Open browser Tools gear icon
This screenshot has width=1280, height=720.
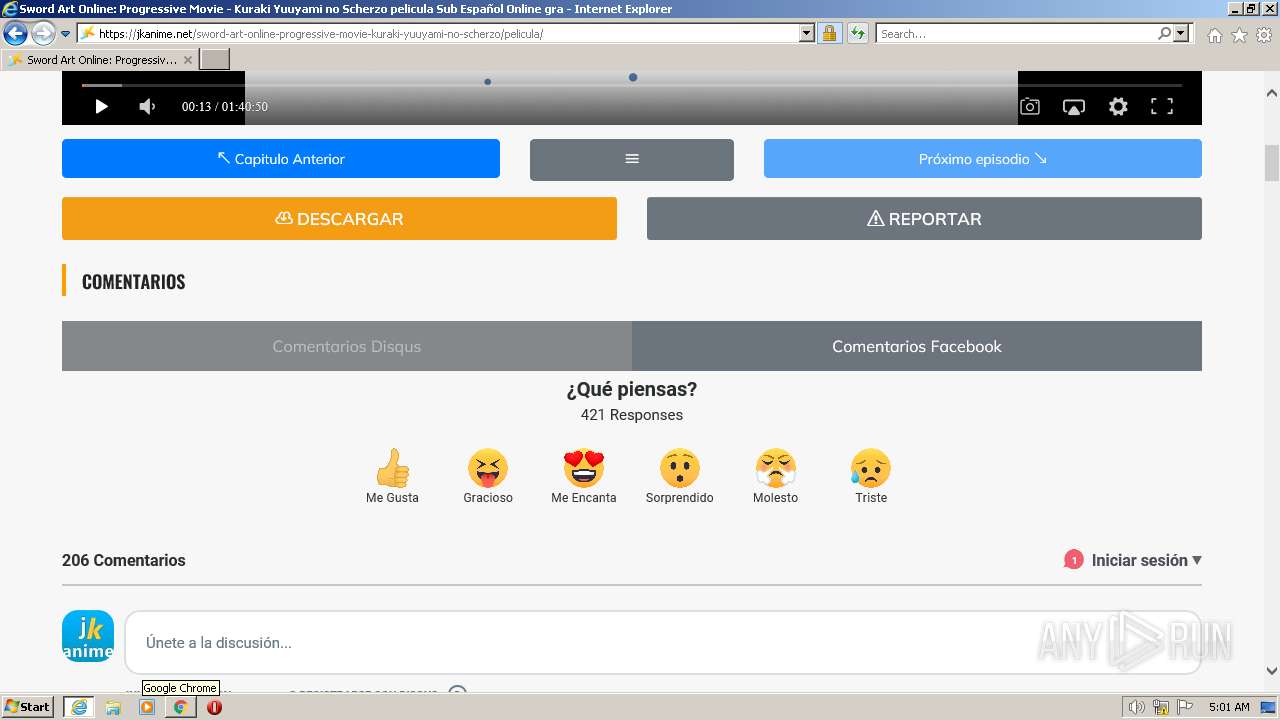click(x=1264, y=35)
